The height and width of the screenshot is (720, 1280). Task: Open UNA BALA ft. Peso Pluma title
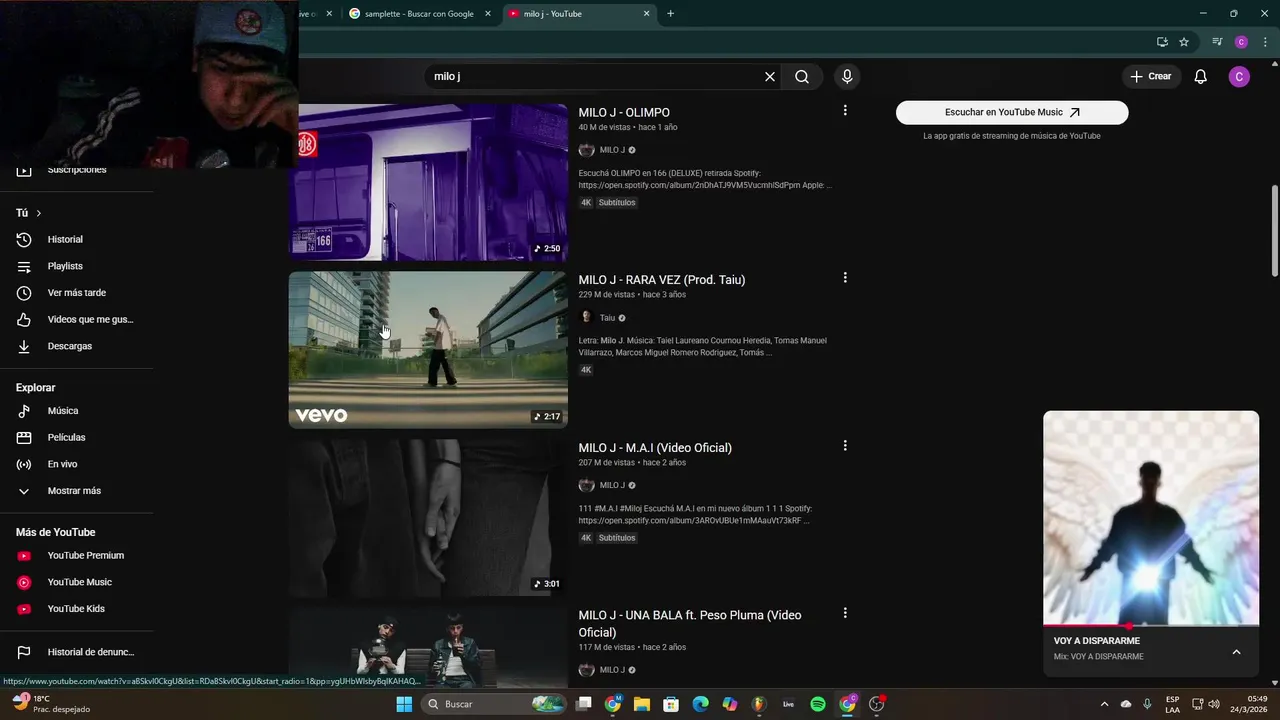click(x=690, y=623)
